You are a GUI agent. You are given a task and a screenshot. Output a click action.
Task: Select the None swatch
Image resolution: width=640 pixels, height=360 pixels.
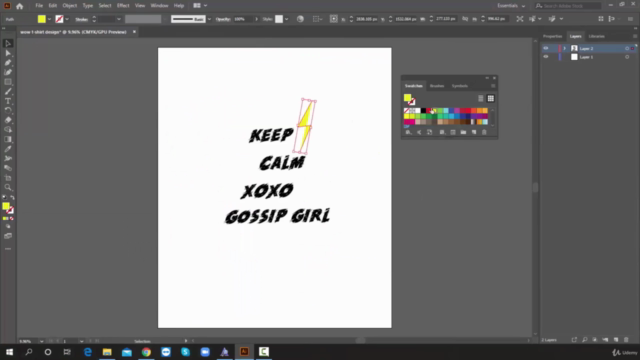pos(407,111)
